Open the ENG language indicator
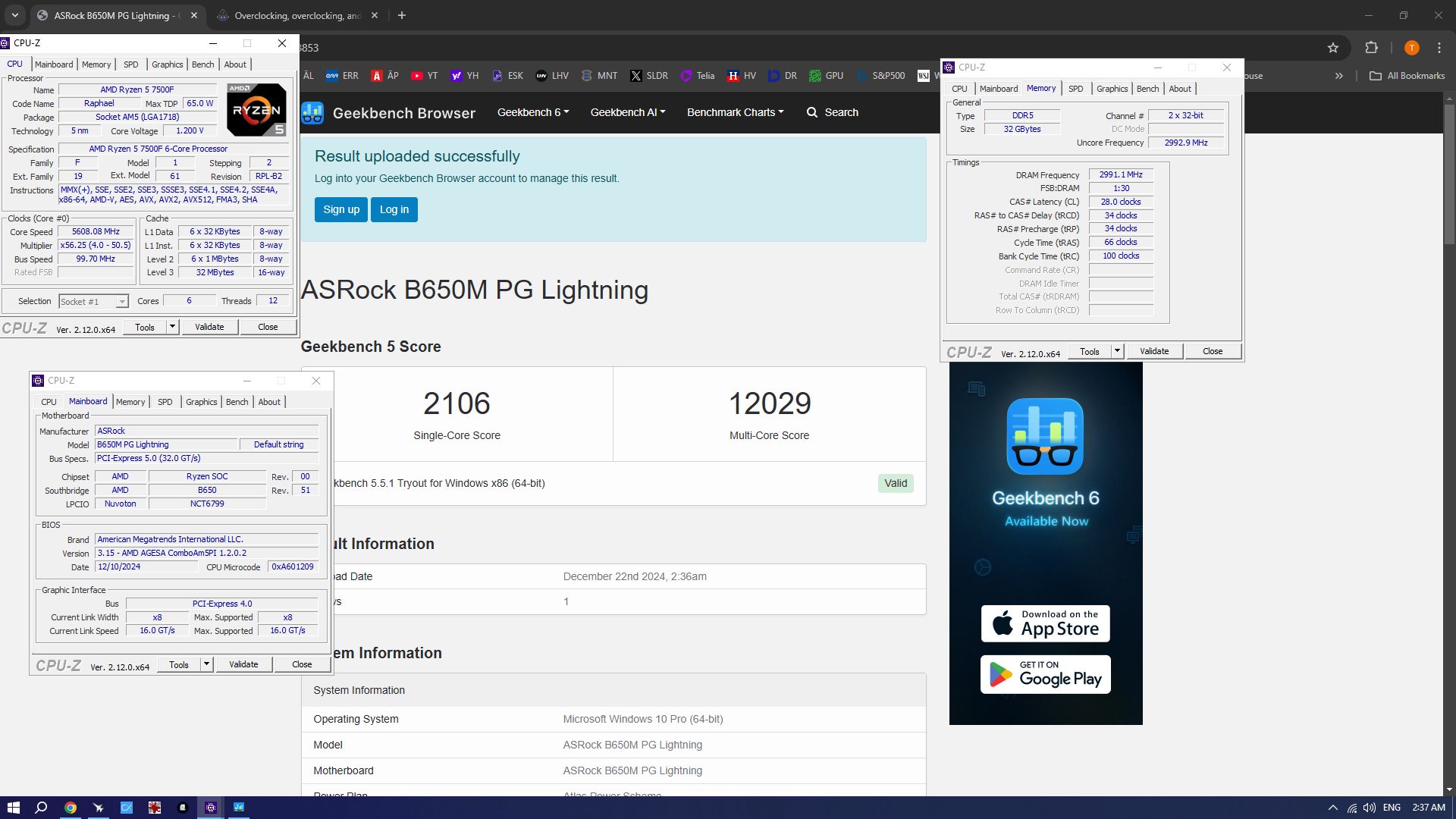The image size is (1456, 819). pos(1392,808)
